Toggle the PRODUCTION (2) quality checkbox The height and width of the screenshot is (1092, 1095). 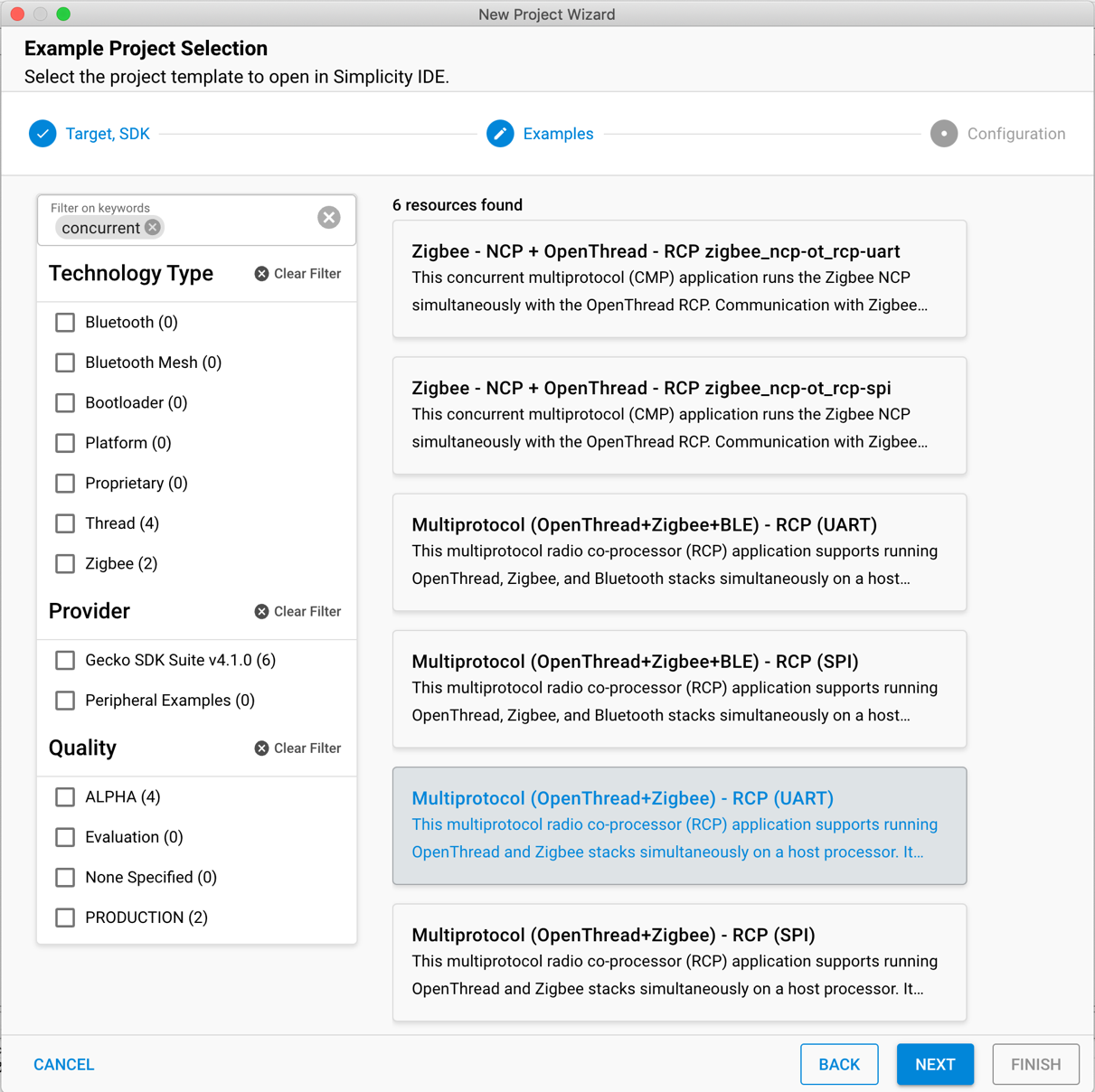tap(65, 918)
